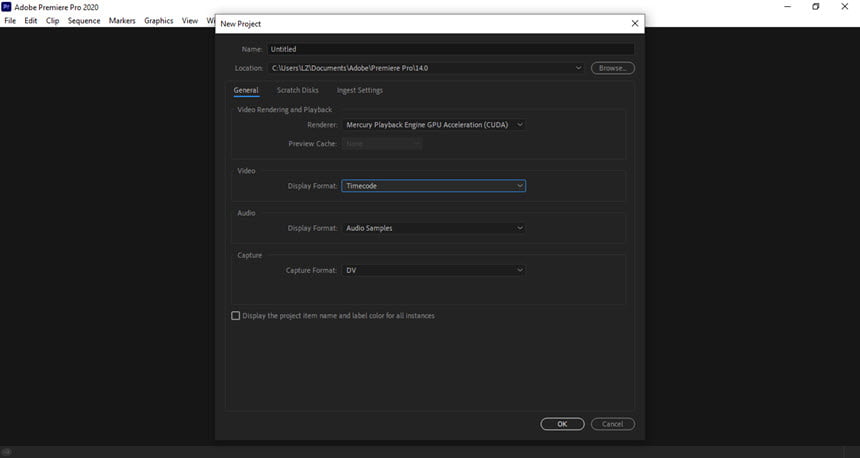Open the disabled Preview Cache dropdown
This screenshot has height=458, width=860.
click(381, 144)
